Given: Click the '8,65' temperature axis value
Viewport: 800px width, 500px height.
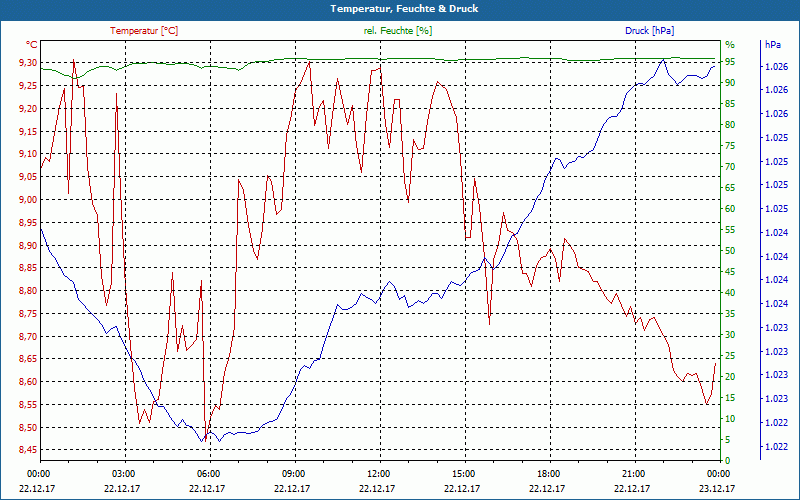Looking at the screenshot, I should (28, 359).
